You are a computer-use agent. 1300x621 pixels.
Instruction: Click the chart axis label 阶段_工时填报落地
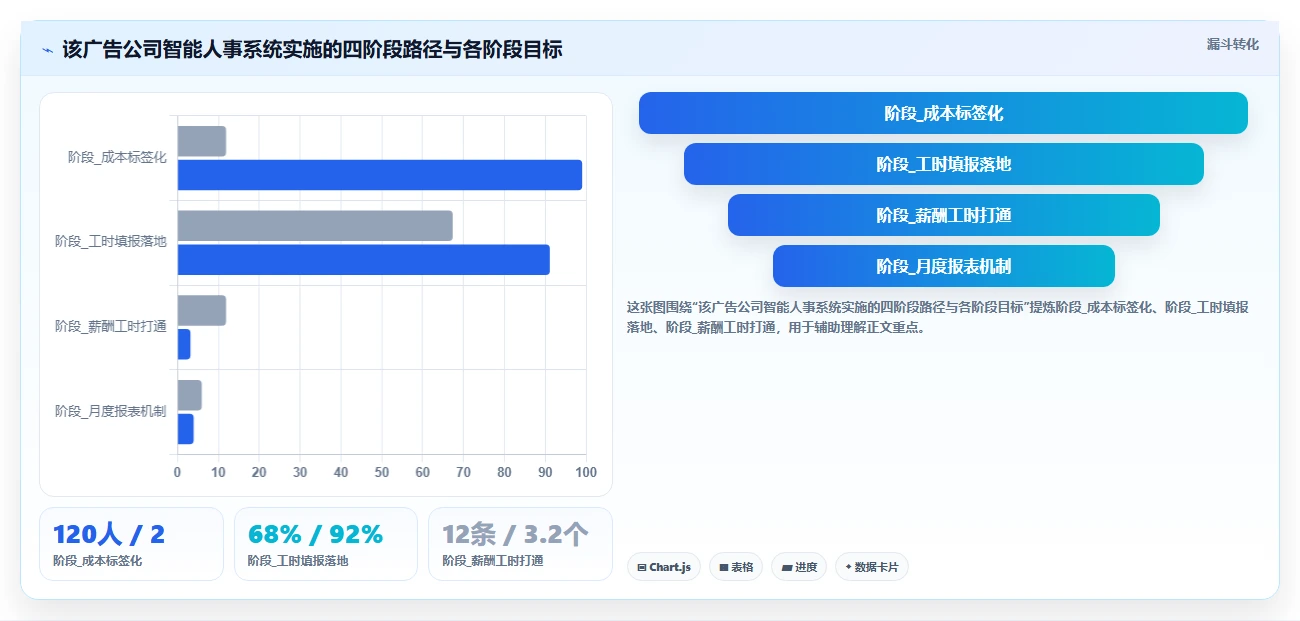coord(111,242)
